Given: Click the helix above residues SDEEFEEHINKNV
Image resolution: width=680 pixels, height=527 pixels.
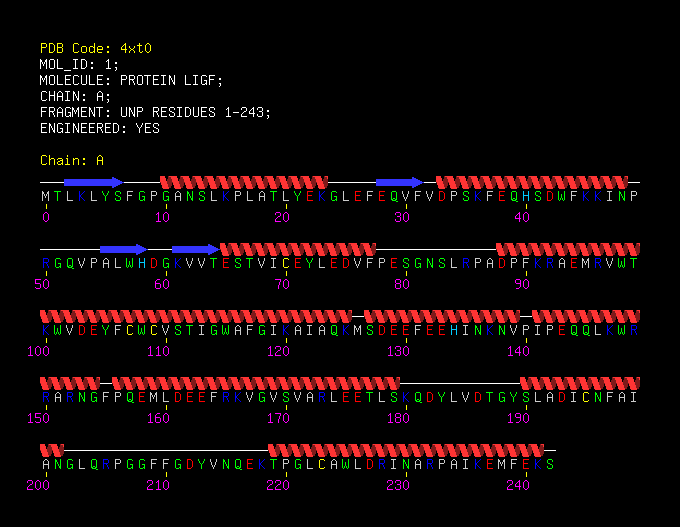Looking at the screenshot, I should click(442, 316).
